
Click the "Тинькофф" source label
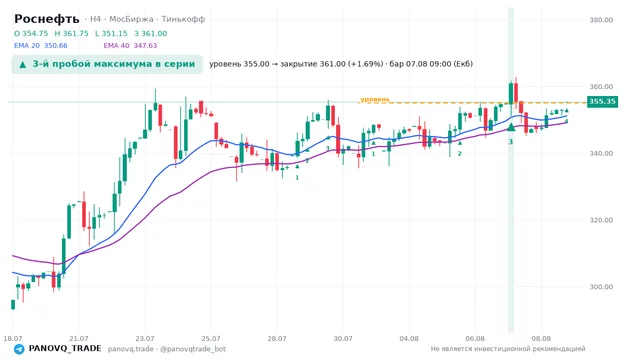(x=183, y=19)
